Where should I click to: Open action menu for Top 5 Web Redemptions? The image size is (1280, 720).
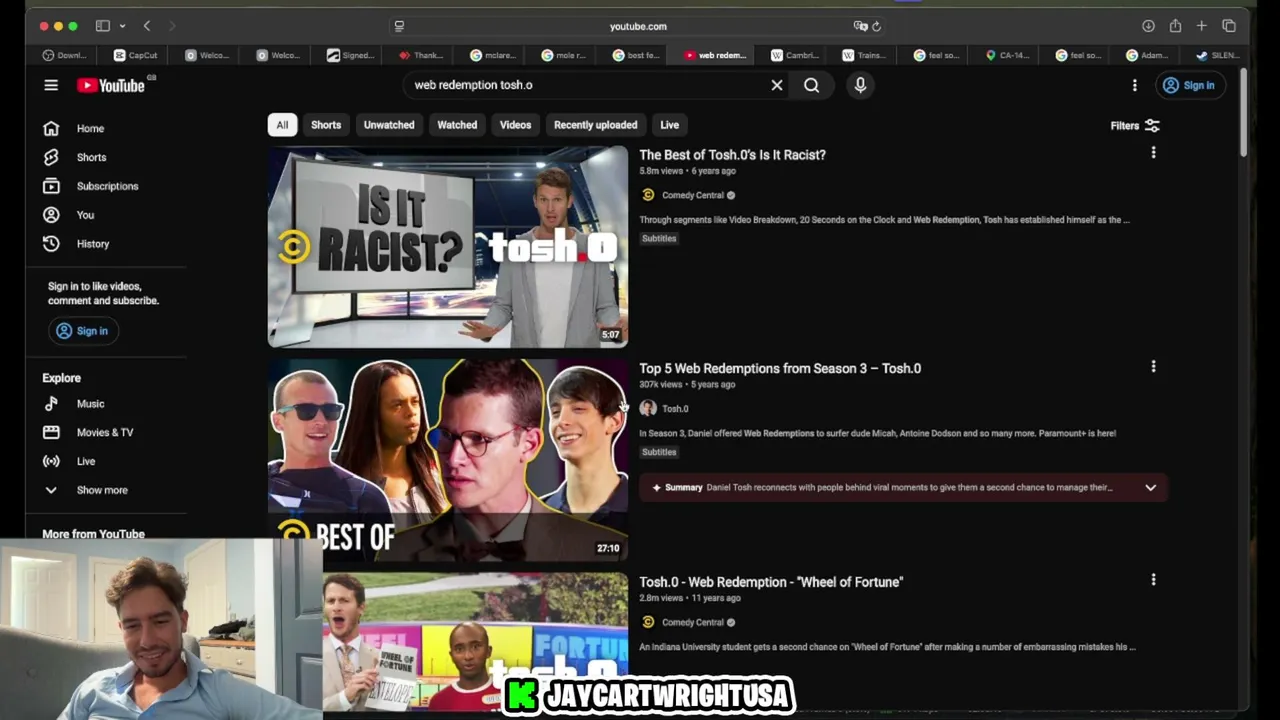(1153, 367)
